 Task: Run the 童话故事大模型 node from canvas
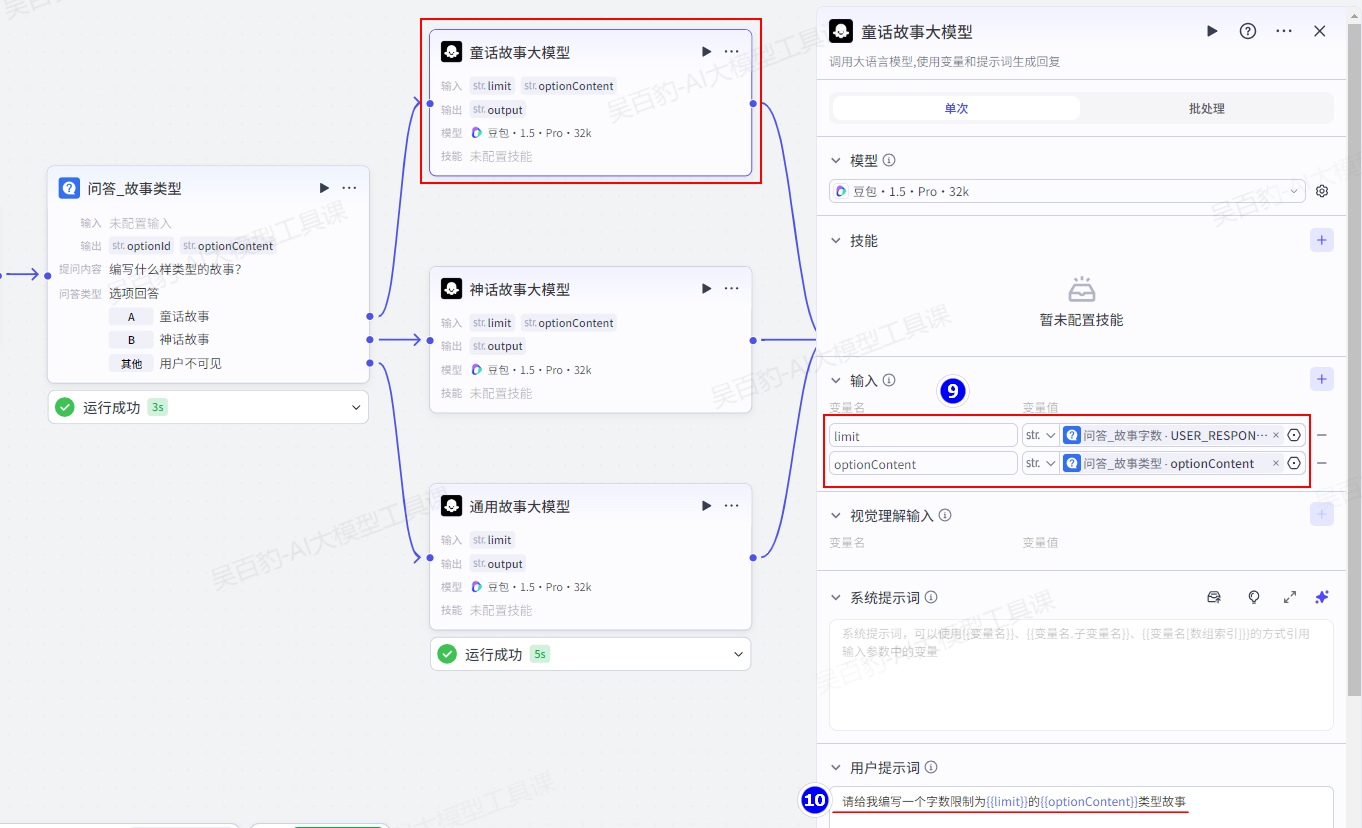pyautogui.click(x=706, y=52)
